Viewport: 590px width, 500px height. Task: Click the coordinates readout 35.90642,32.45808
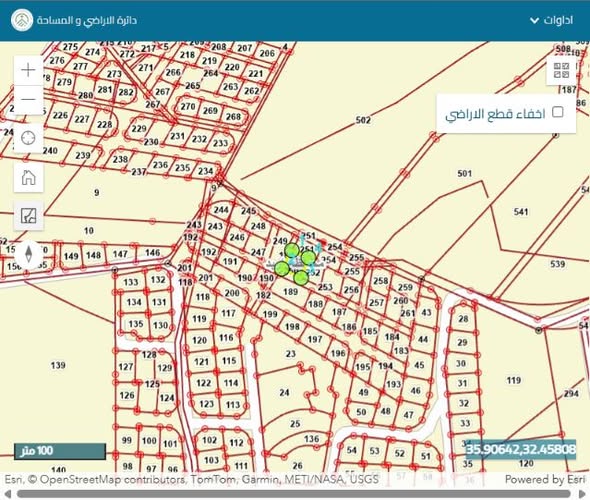(521, 449)
